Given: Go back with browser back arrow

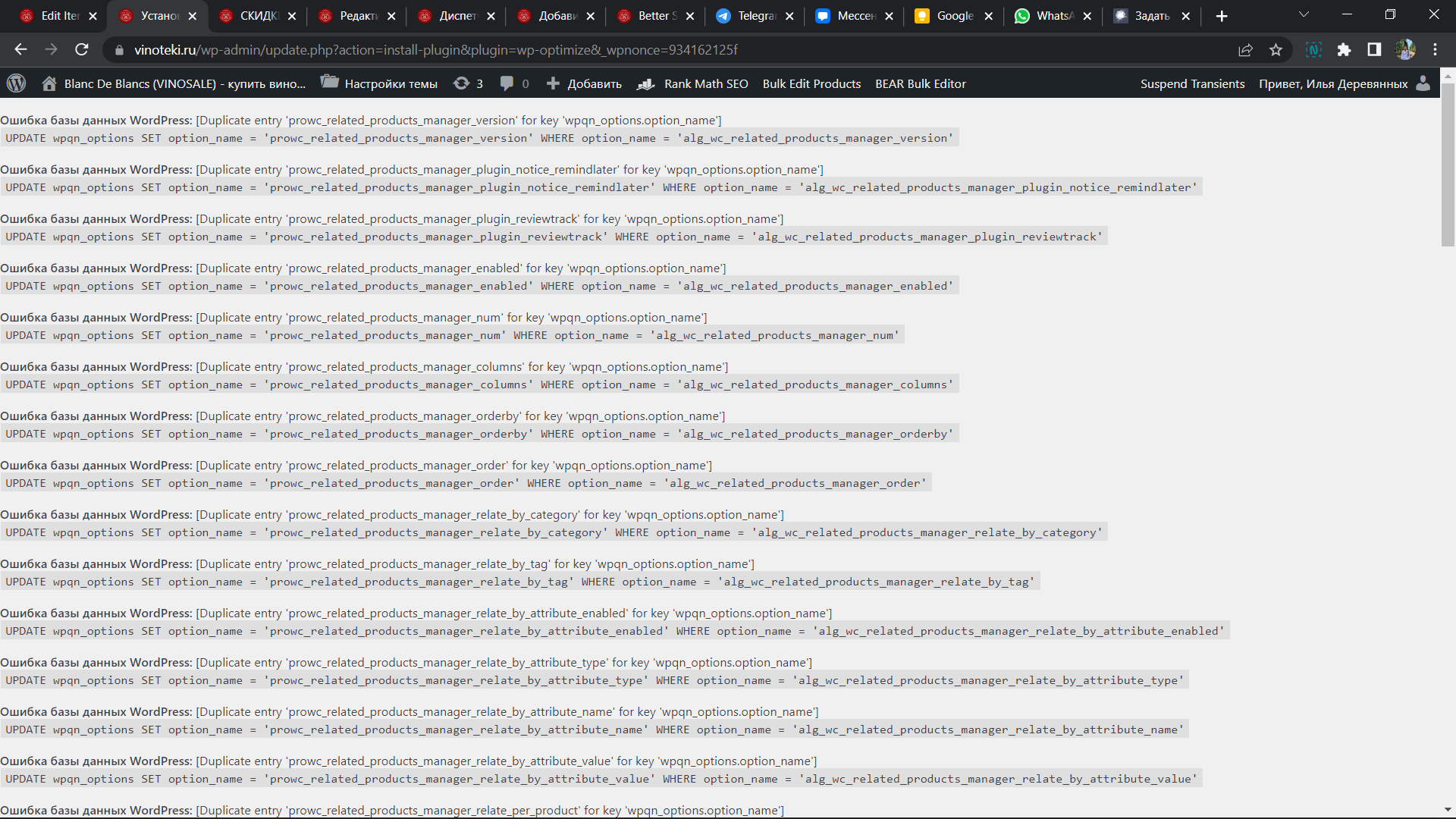Looking at the screenshot, I should tap(20, 49).
